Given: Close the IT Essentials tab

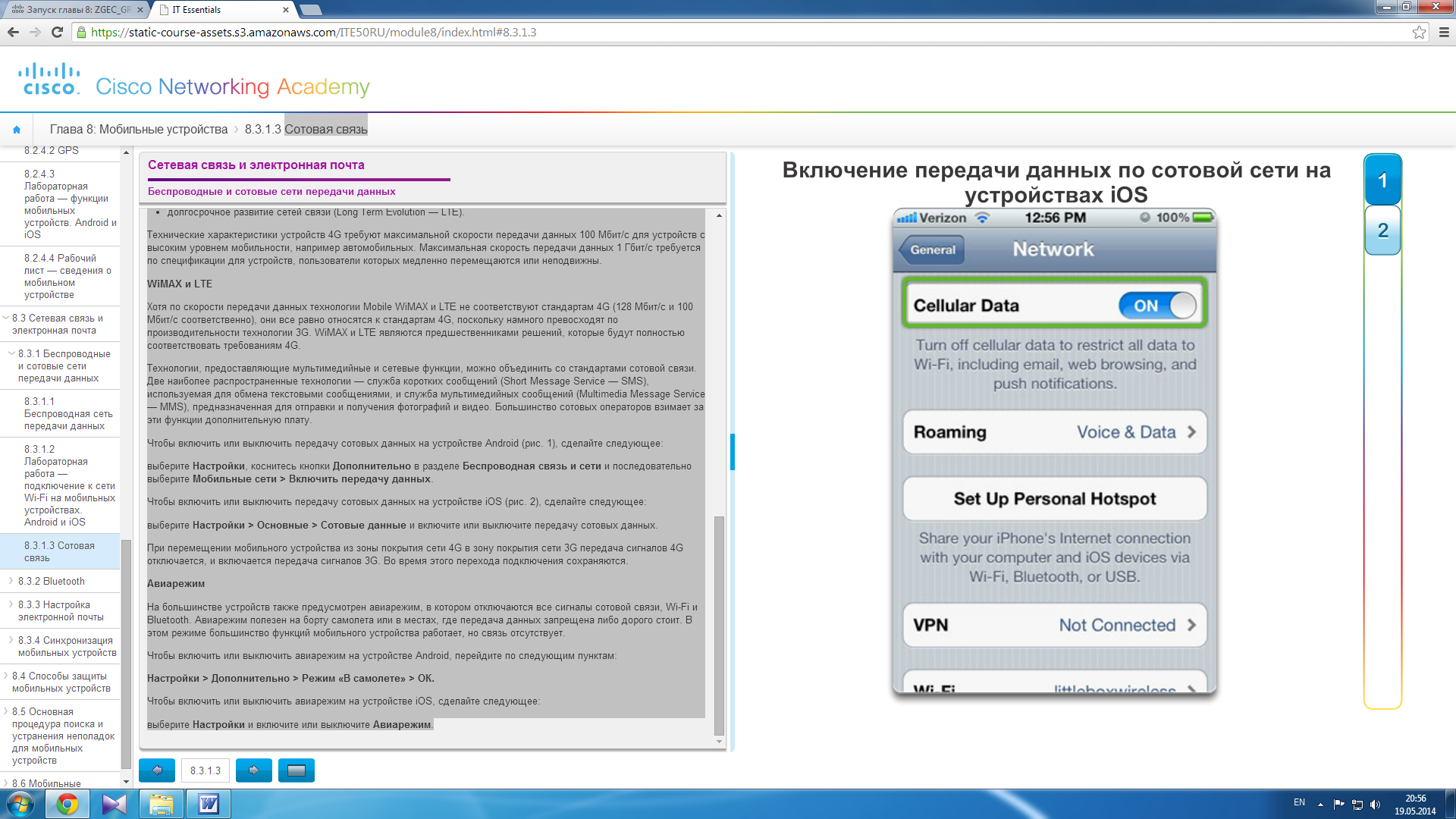Looking at the screenshot, I should coord(285,10).
